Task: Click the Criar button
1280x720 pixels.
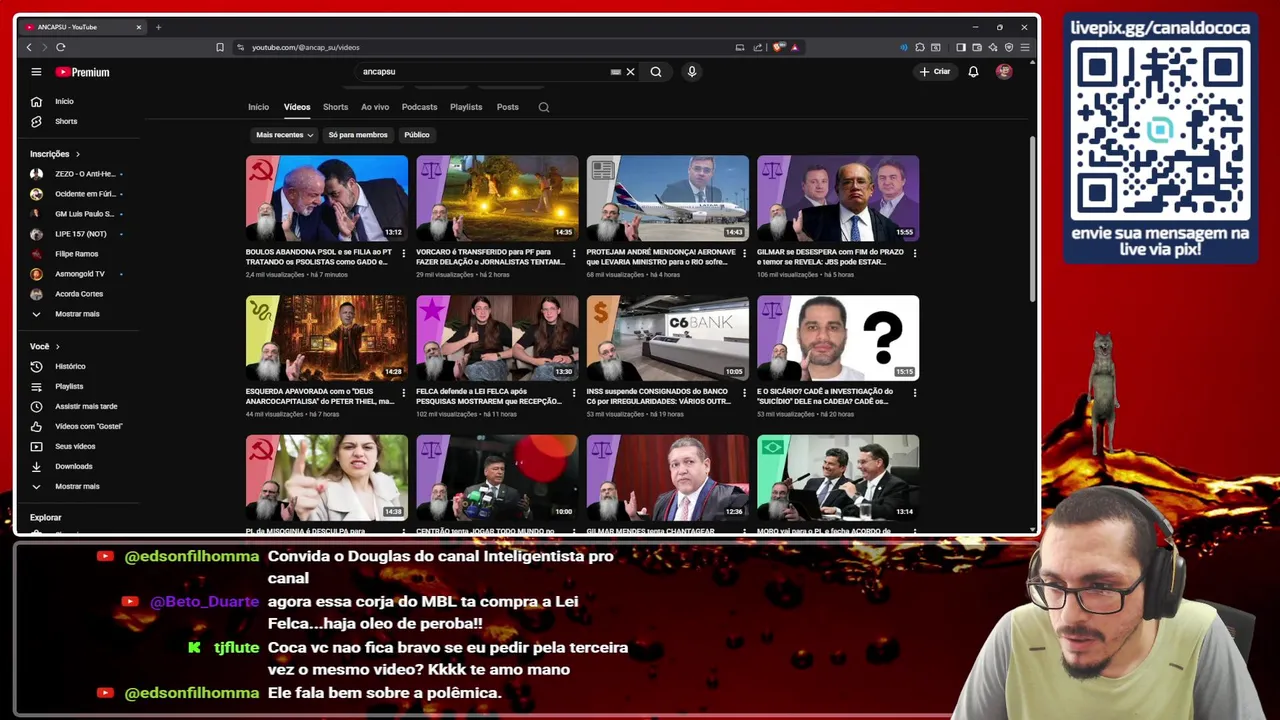Action: click(x=935, y=72)
